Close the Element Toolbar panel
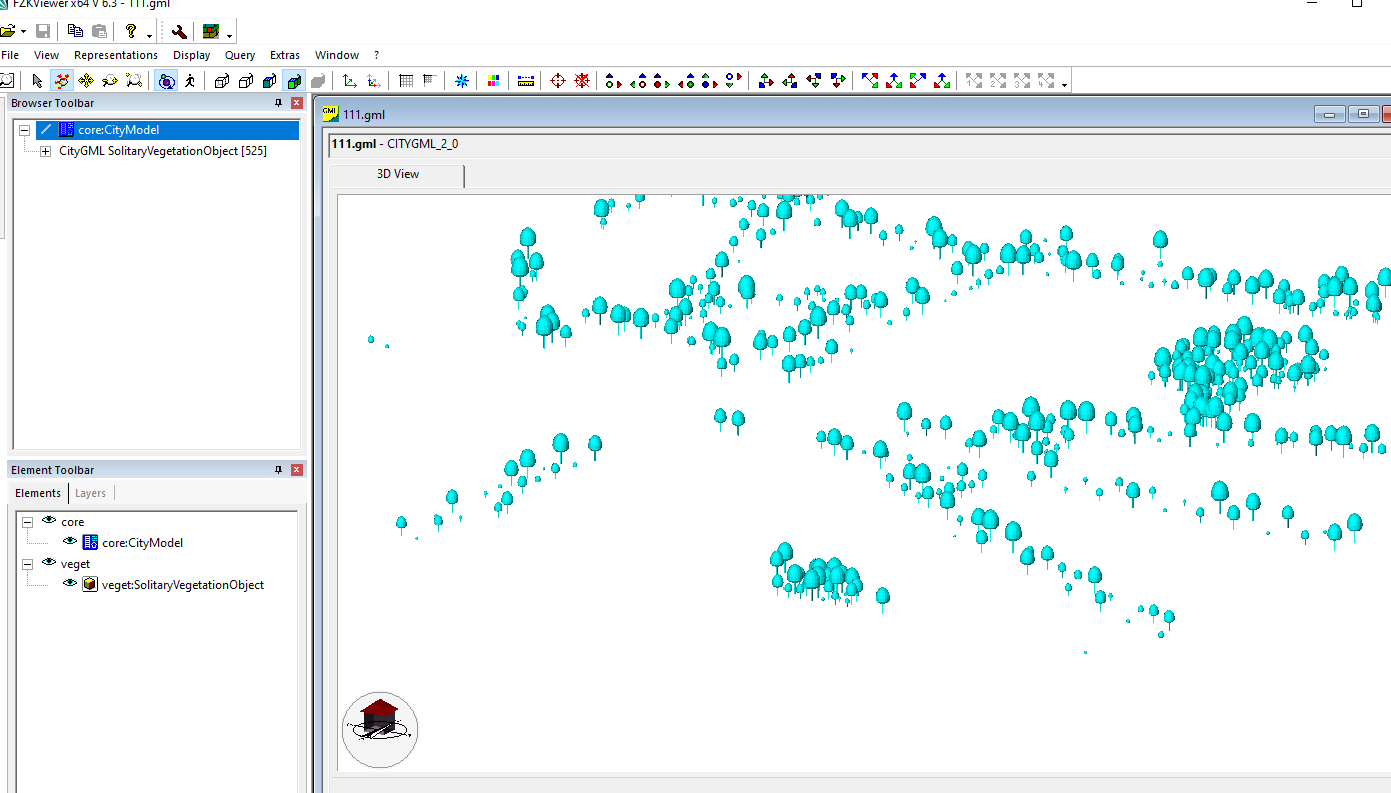The height and width of the screenshot is (793, 1391). (x=297, y=470)
